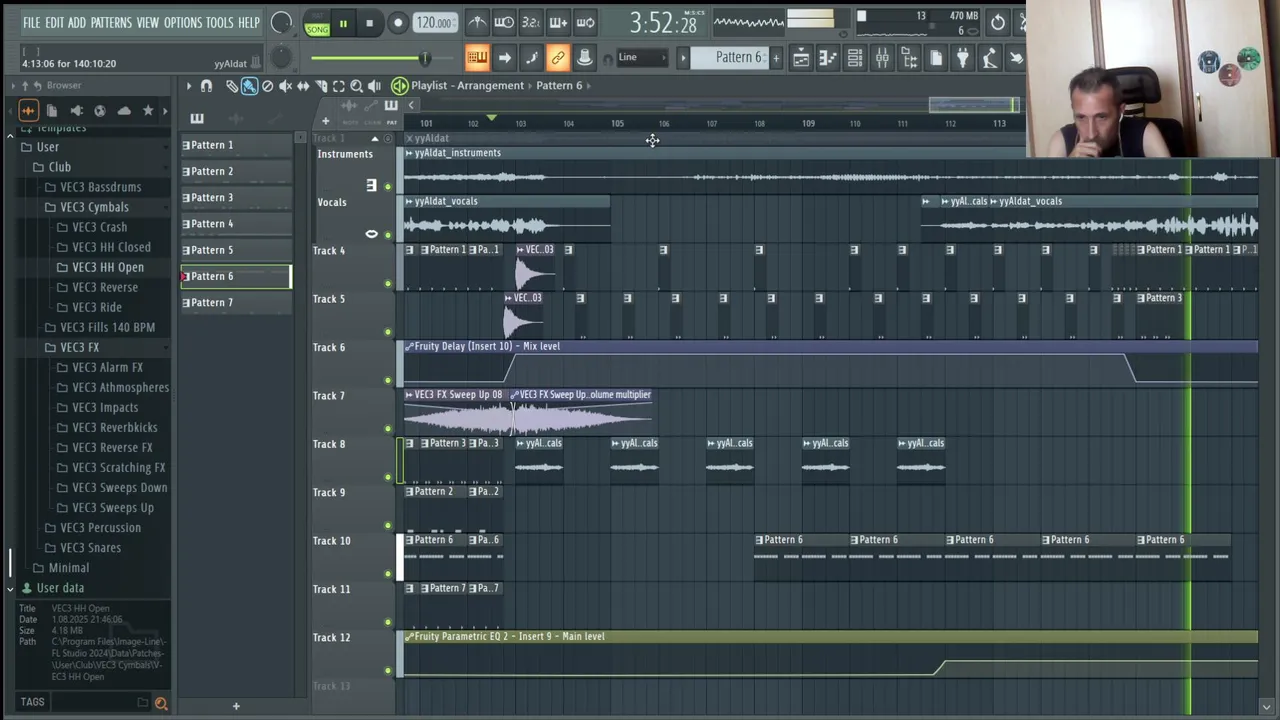The height and width of the screenshot is (720, 1280).
Task: Open the PATTERNS menu
Action: click(x=111, y=22)
